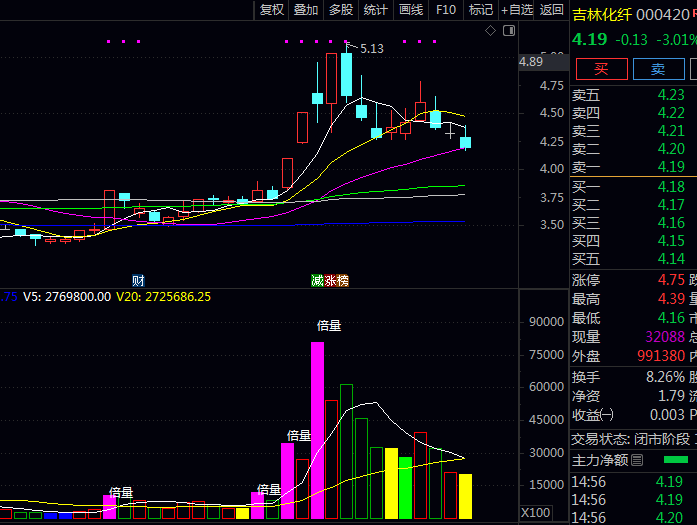Open F10 company info
The image size is (697, 525).
coord(446,10)
